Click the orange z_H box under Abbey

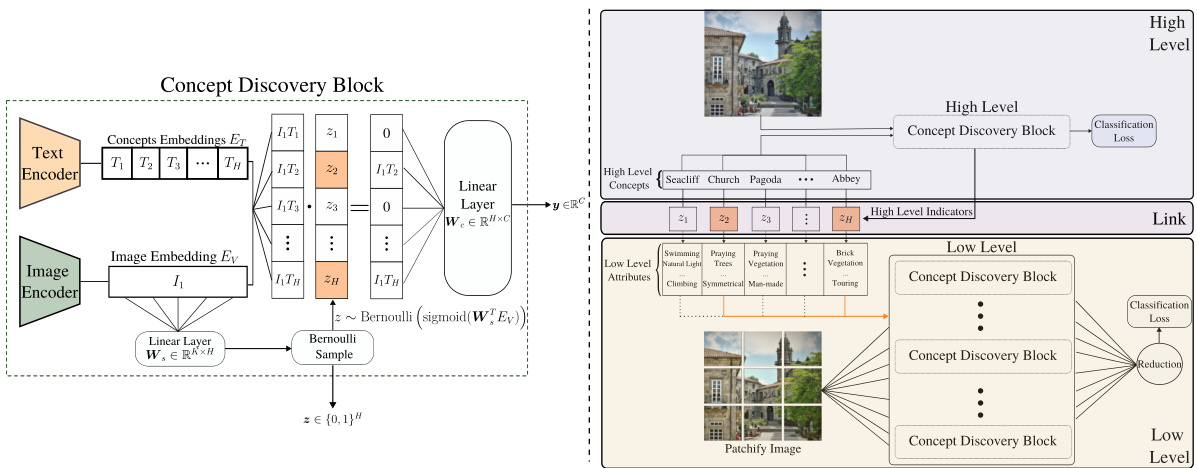coord(846,218)
